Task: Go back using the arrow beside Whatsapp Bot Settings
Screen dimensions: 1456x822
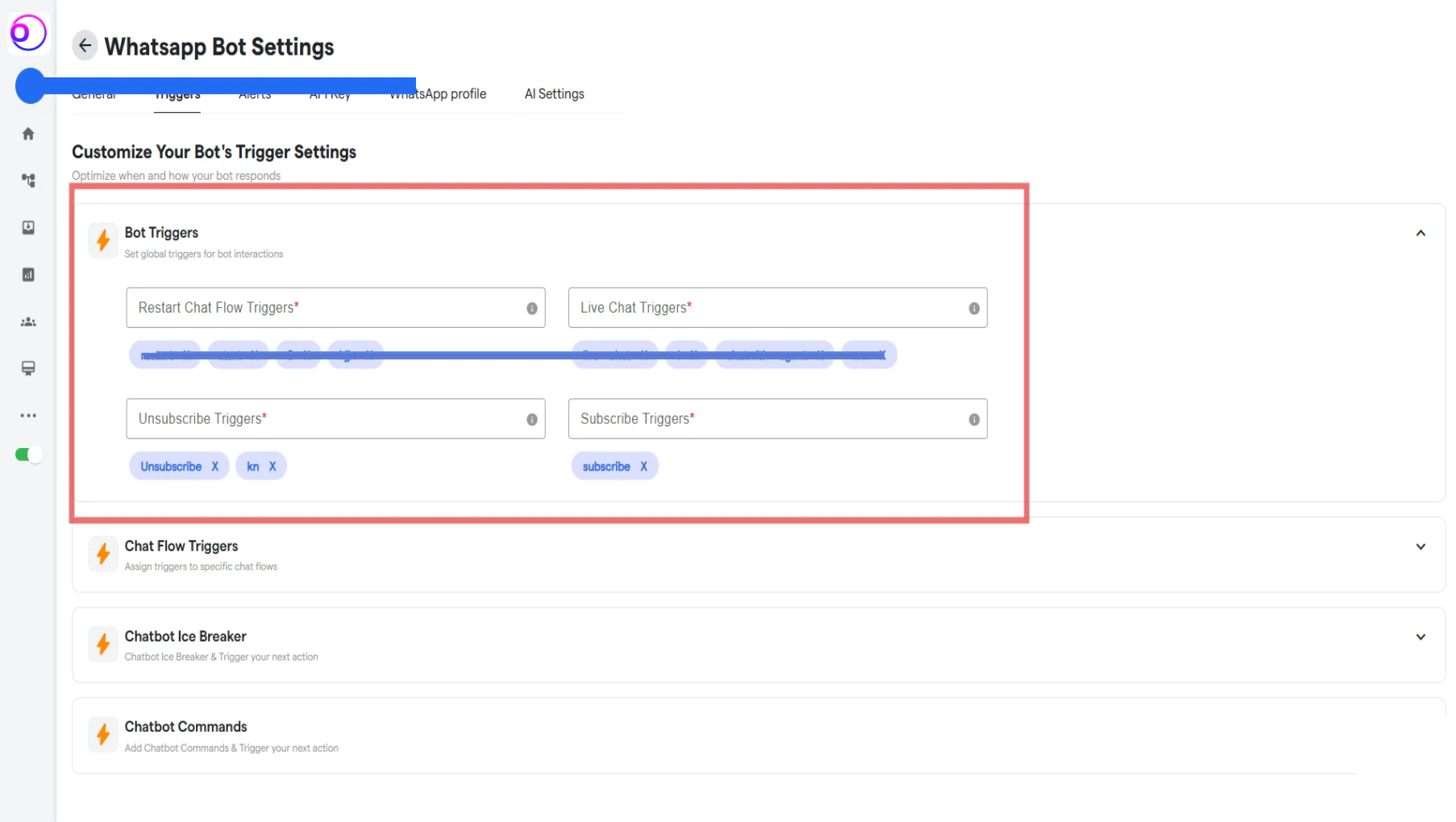Action: point(85,46)
